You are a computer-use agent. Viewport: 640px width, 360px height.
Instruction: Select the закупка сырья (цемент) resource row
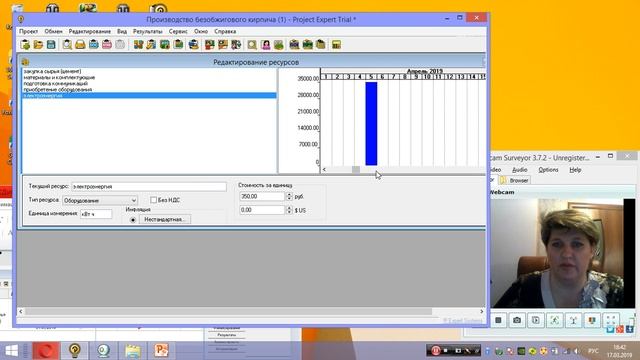coord(149,71)
